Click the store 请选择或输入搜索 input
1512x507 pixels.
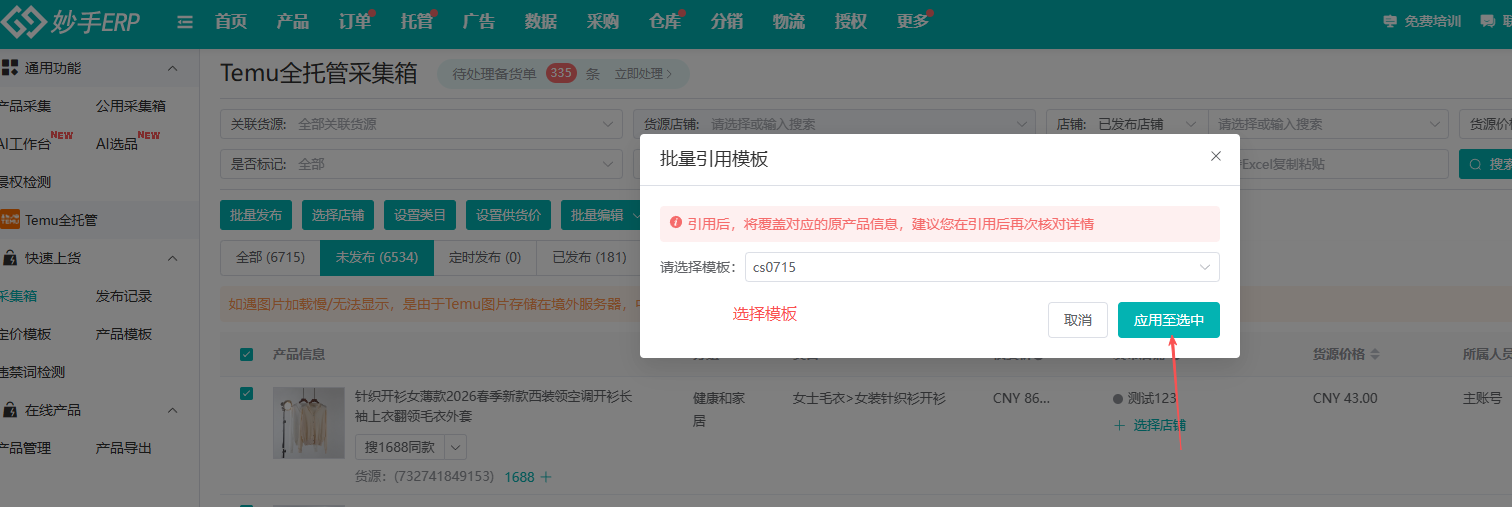point(1328,124)
